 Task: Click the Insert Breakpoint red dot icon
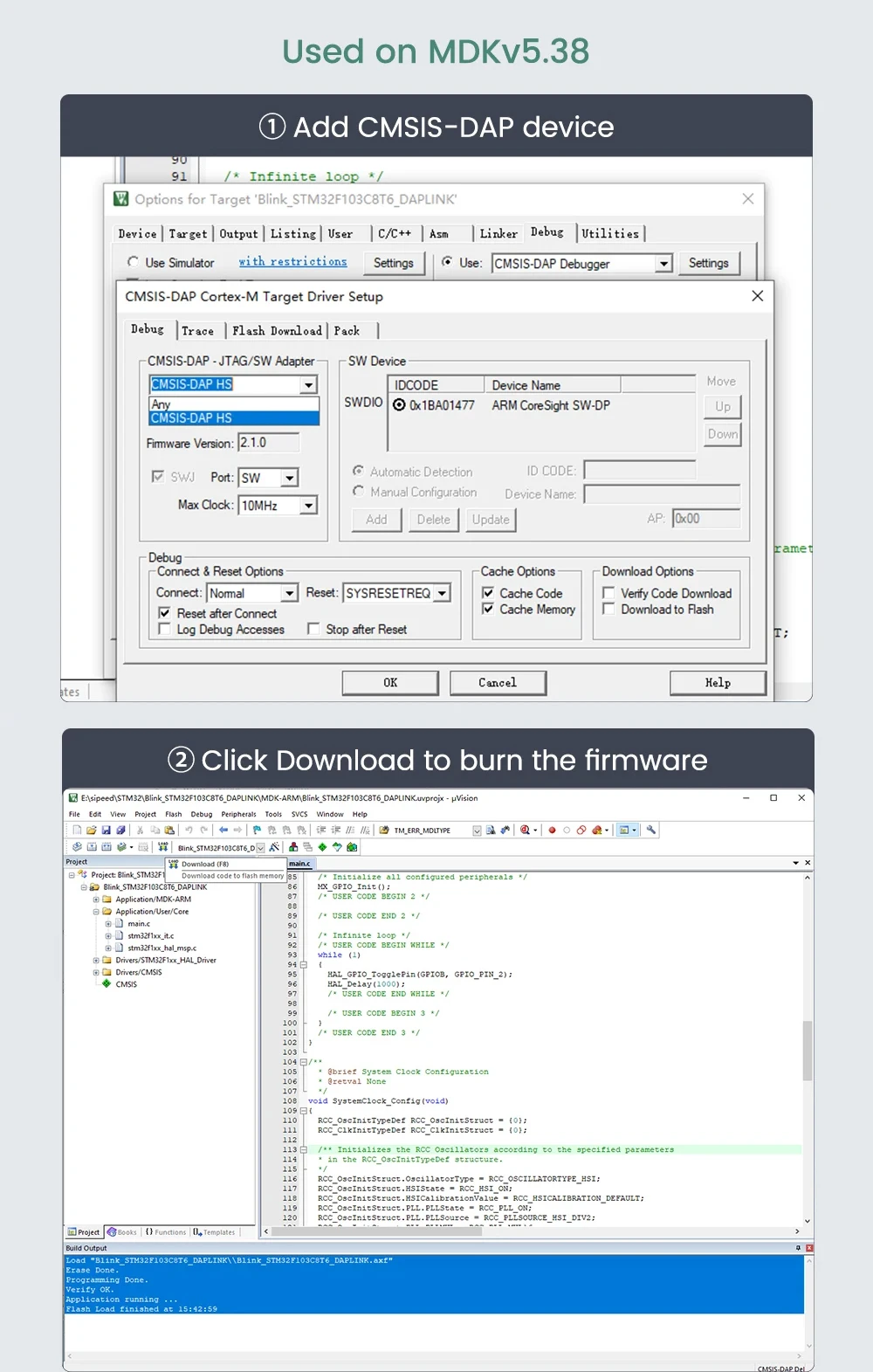552,830
